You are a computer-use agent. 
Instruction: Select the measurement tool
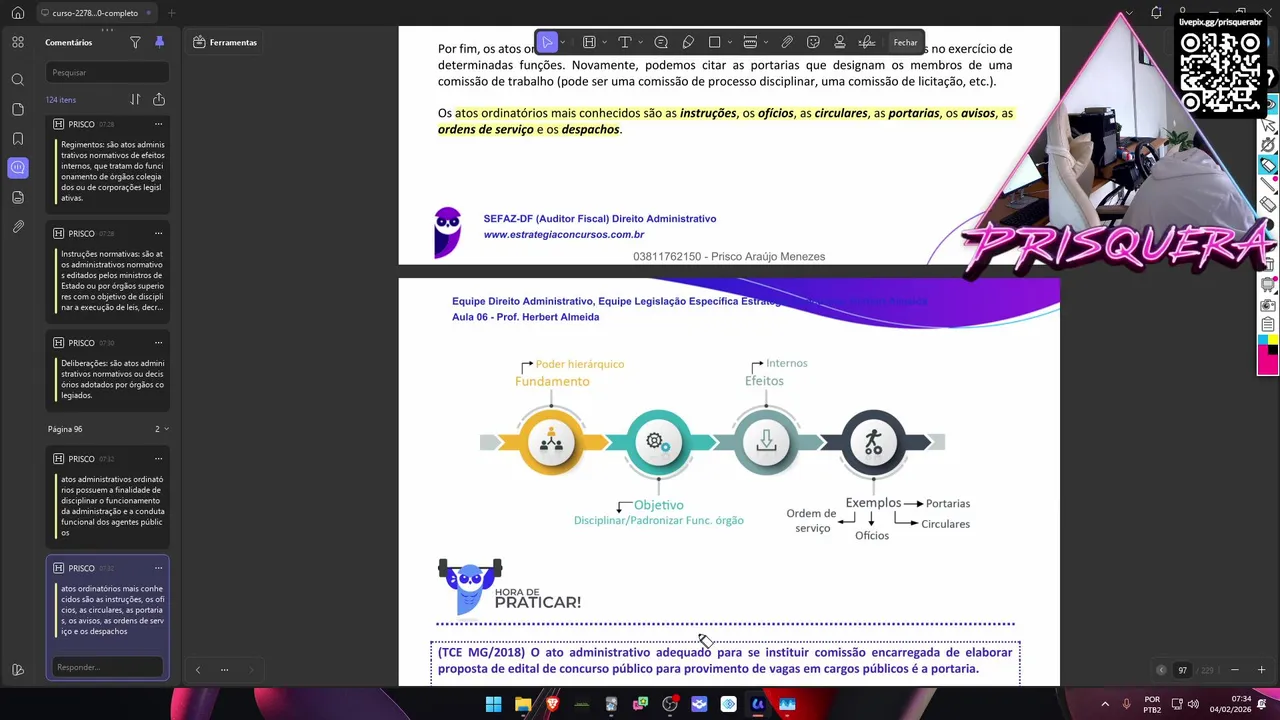[750, 42]
